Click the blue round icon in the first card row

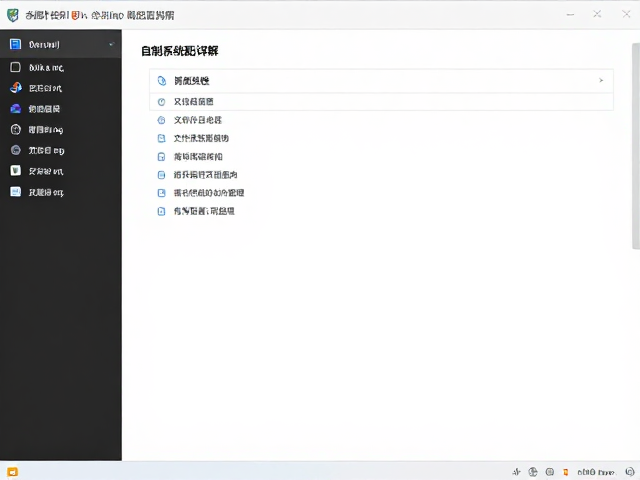162,81
